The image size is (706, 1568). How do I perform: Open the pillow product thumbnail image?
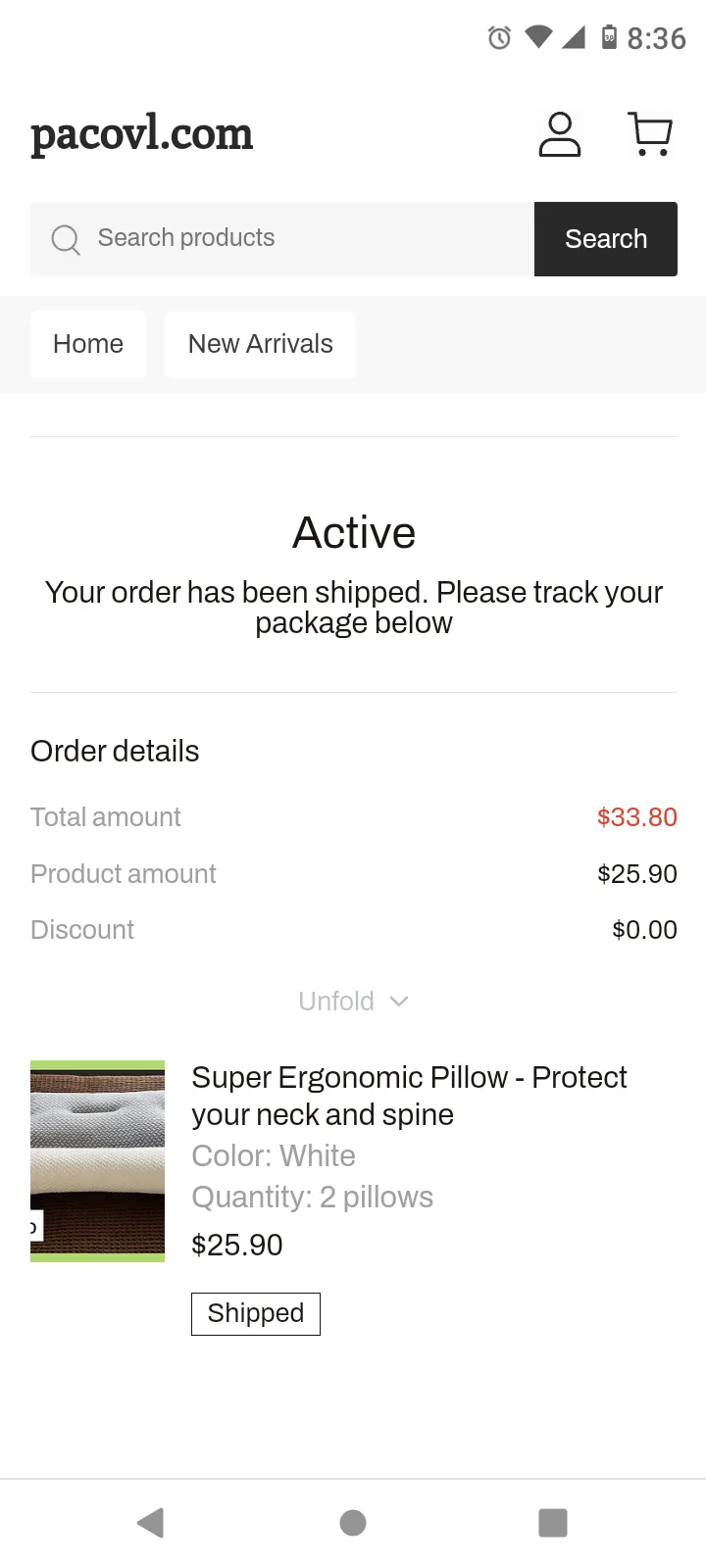(98, 1161)
